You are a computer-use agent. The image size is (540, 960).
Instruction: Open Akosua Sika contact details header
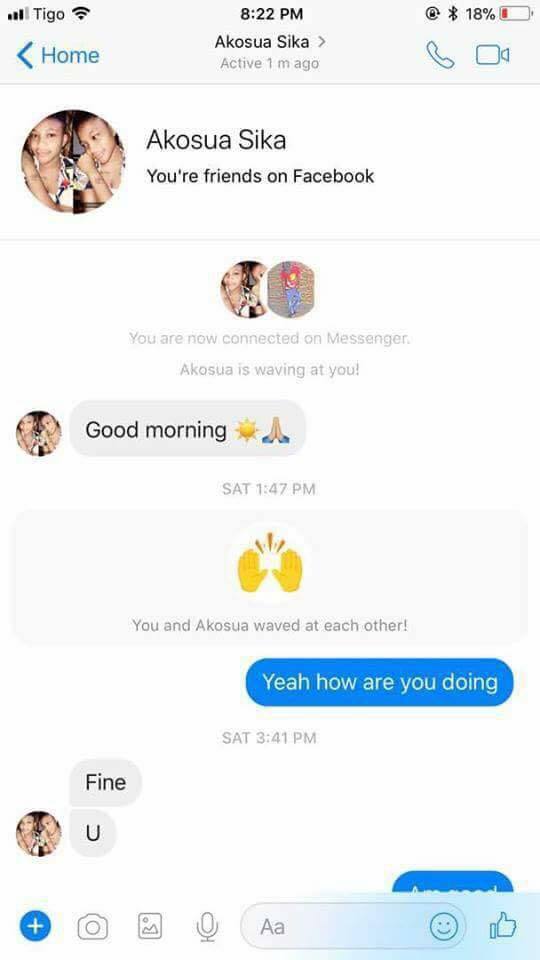tap(269, 51)
